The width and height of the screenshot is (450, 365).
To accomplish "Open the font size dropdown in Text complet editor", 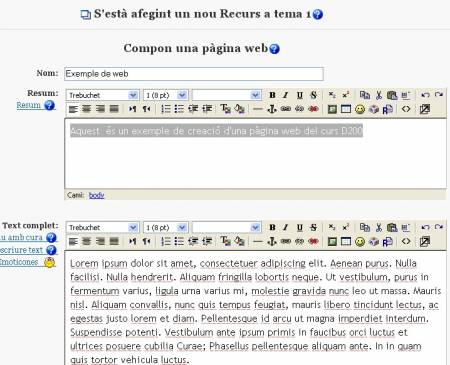I will tap(166, 228).
